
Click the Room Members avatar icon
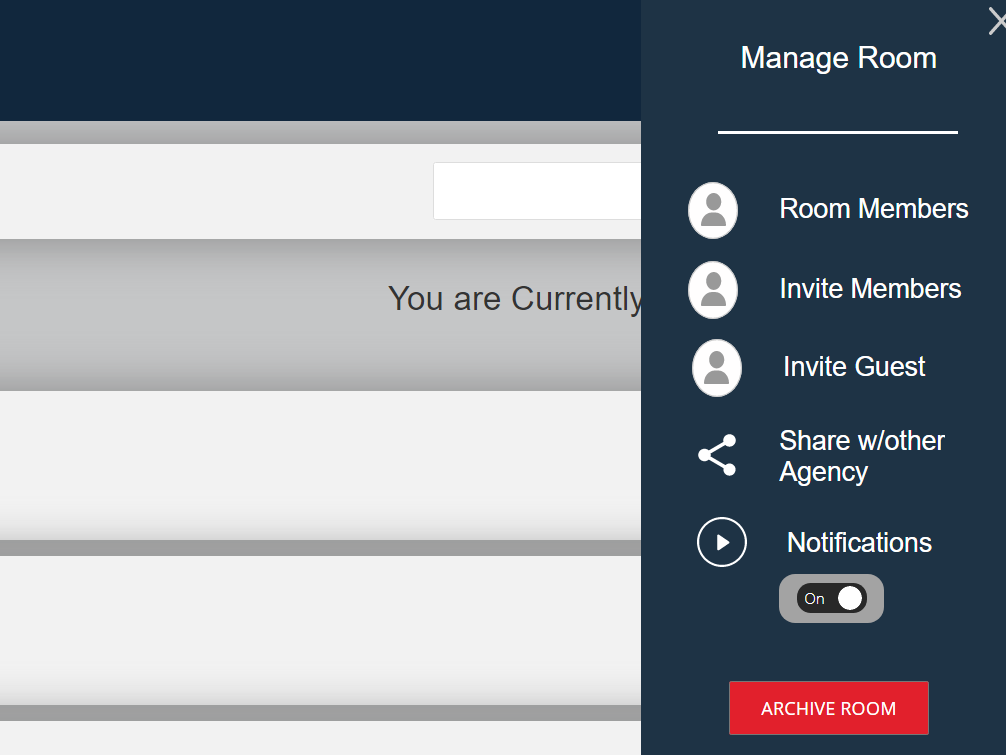[713, 210]
